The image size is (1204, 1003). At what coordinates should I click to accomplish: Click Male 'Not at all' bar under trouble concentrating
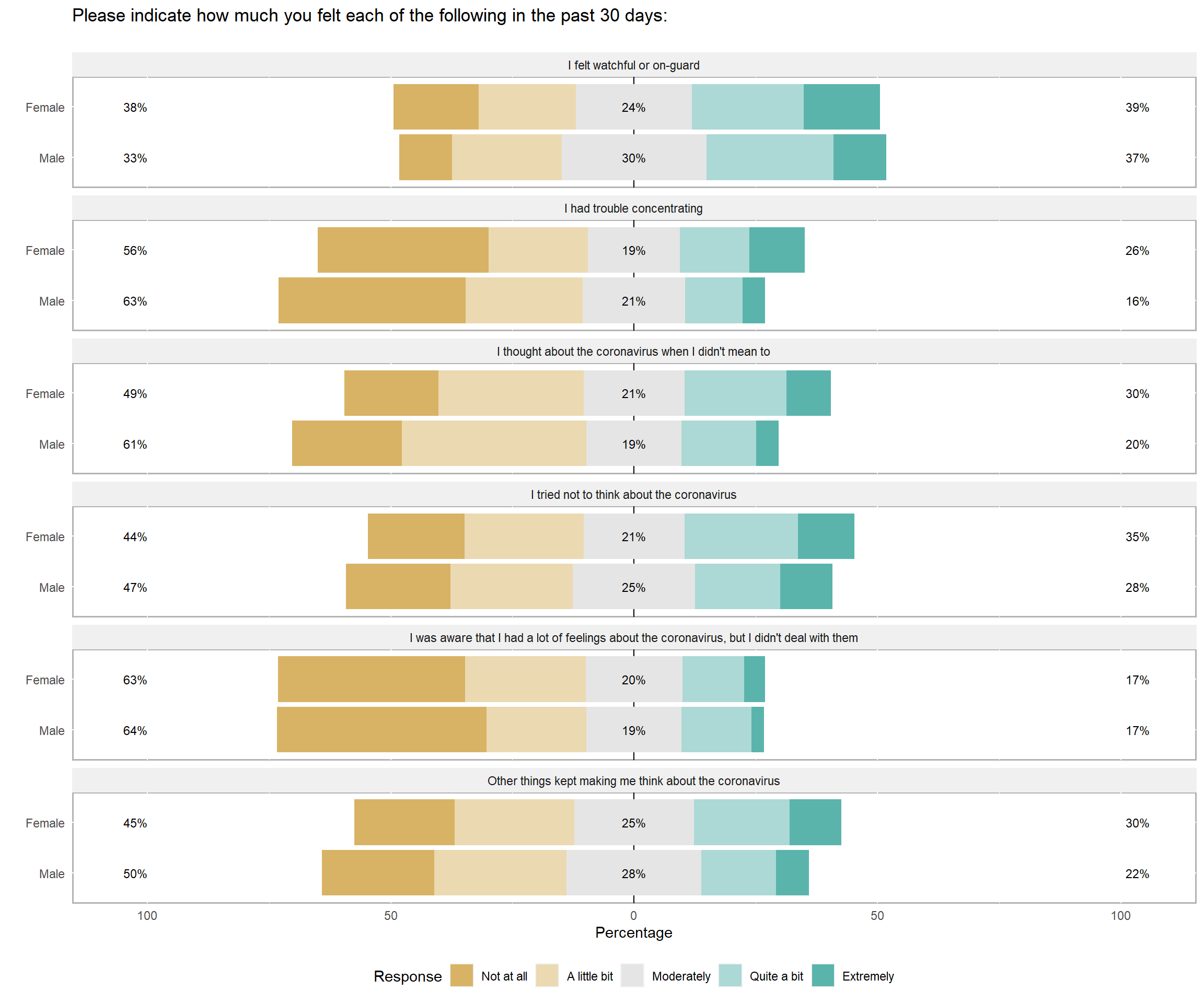point(372,300)
